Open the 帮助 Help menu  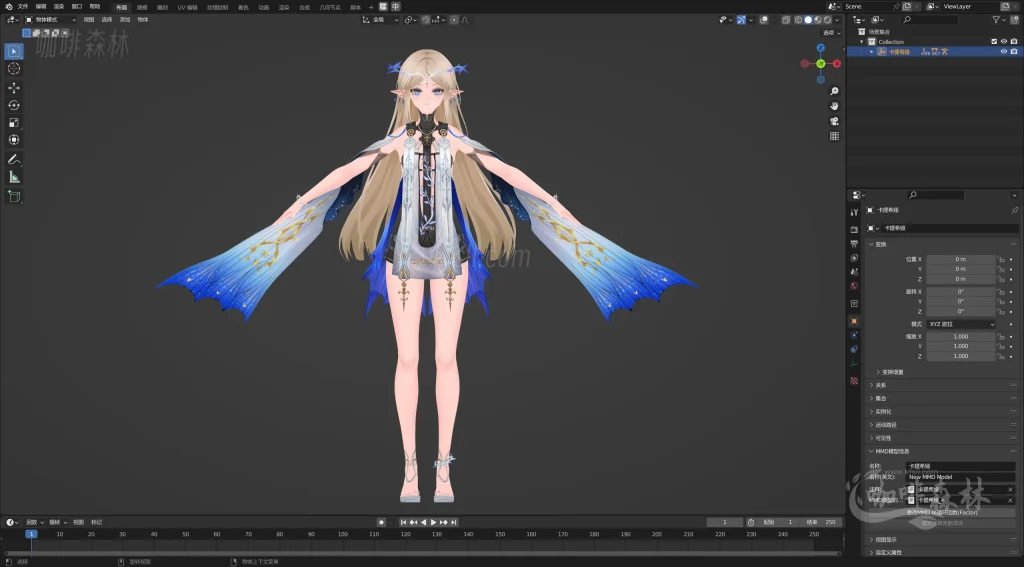pyautogui.click(x=95, y=7)
